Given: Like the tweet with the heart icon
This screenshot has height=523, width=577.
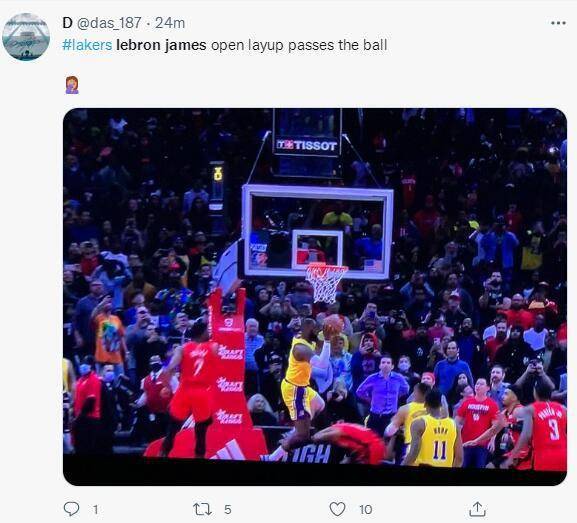Looking at the screenshot, I should (x=337, y=509).
